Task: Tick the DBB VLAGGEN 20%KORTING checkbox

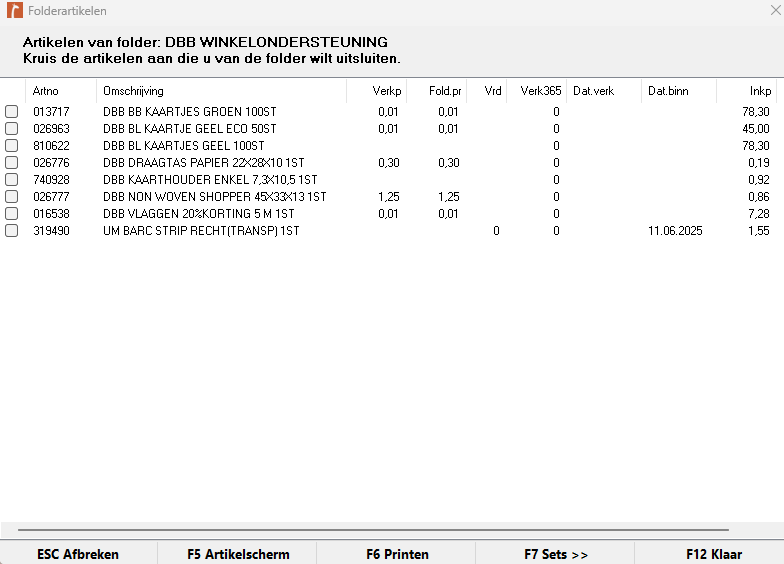Action: (12, 214)
